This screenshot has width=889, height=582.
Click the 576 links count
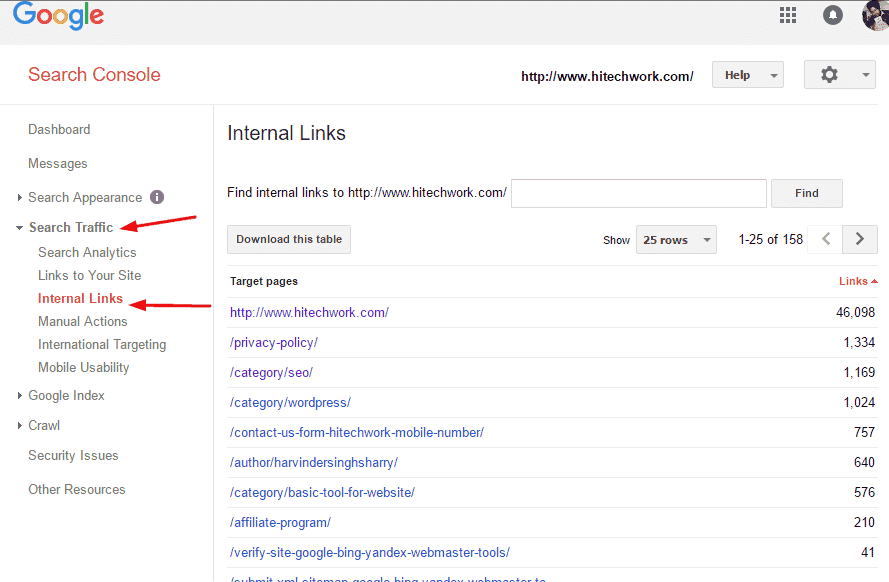coord(864,493)
